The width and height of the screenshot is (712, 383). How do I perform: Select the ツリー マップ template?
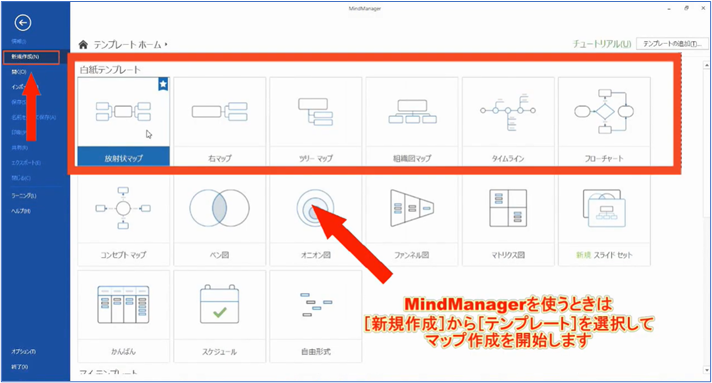[x=316, y=122]
